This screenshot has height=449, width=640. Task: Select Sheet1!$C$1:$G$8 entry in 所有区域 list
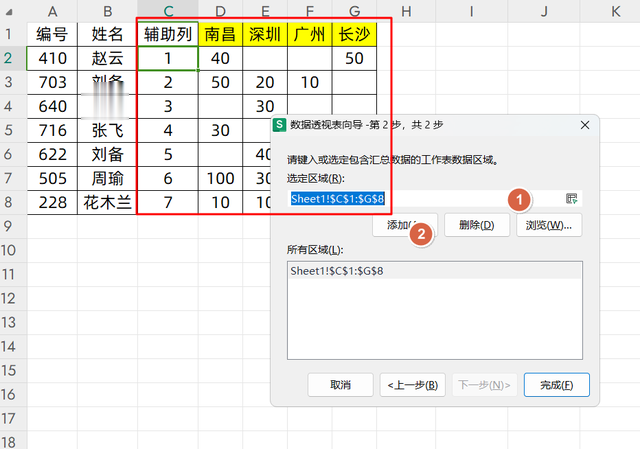pos(435,271)
